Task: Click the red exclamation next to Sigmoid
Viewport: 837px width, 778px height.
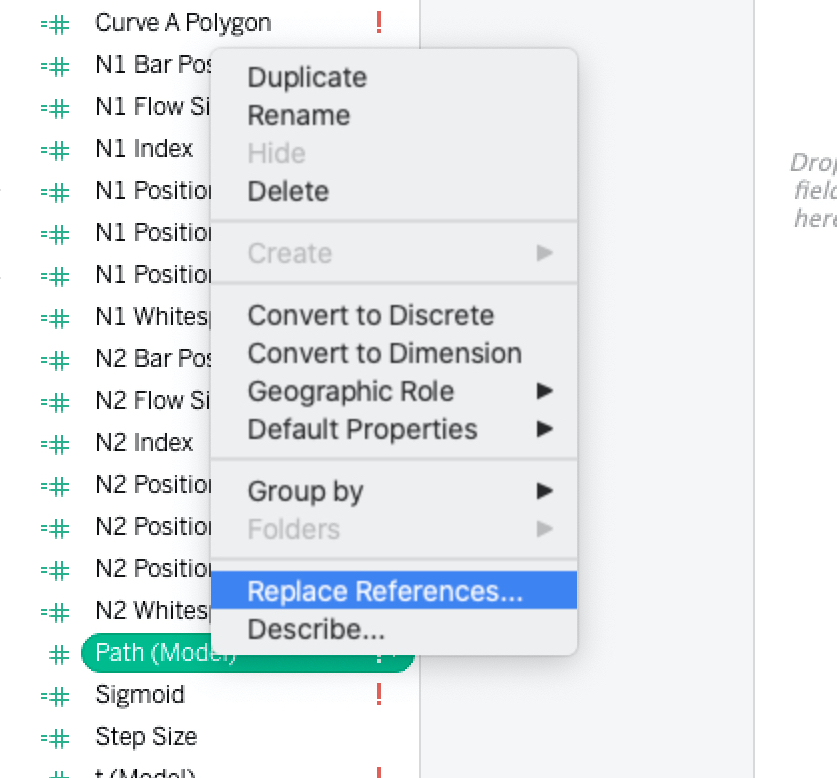Action: pyautogui.click(x=379, y=694)
